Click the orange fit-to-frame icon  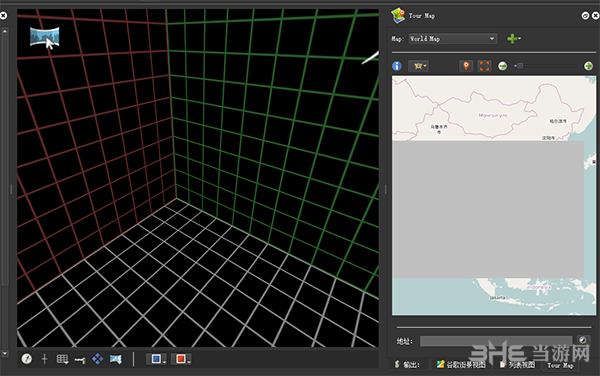[484, 66]
